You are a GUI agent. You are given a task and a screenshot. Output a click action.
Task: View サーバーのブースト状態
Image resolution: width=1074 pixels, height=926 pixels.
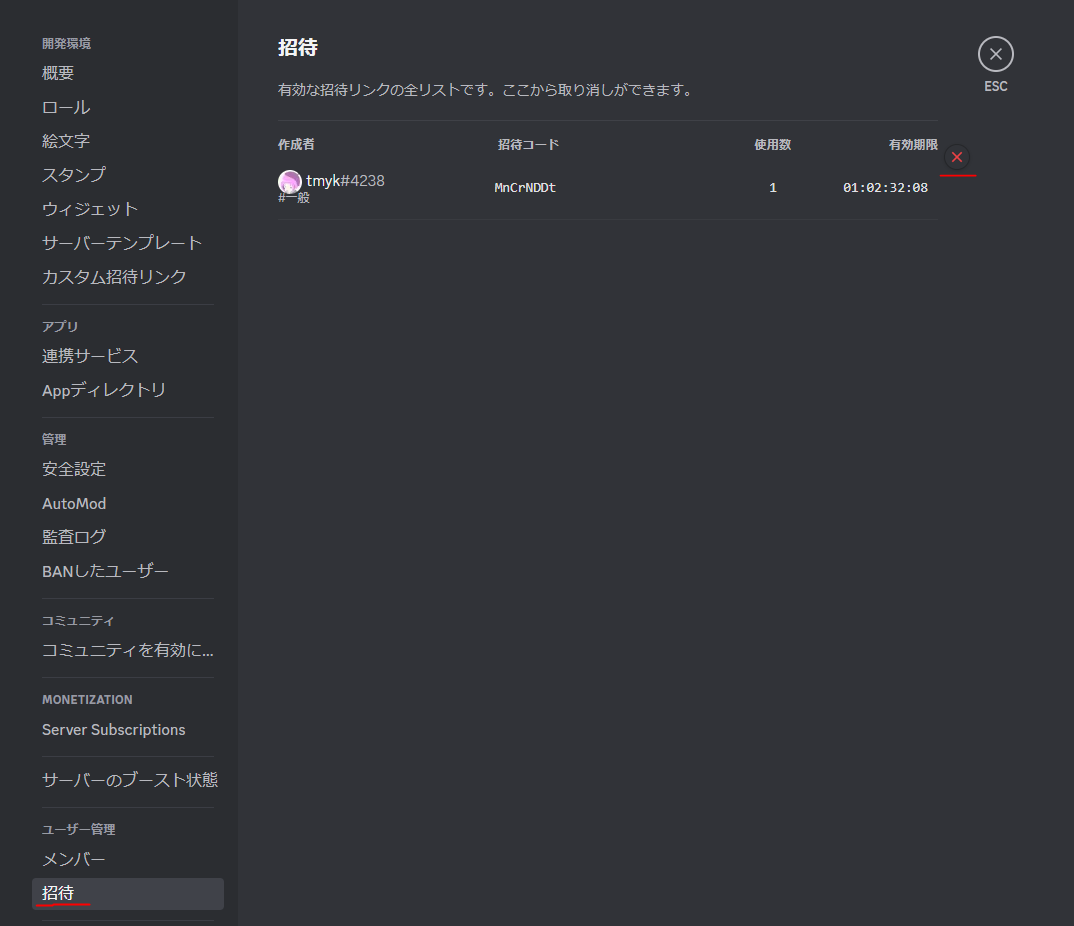pos(127,780)
